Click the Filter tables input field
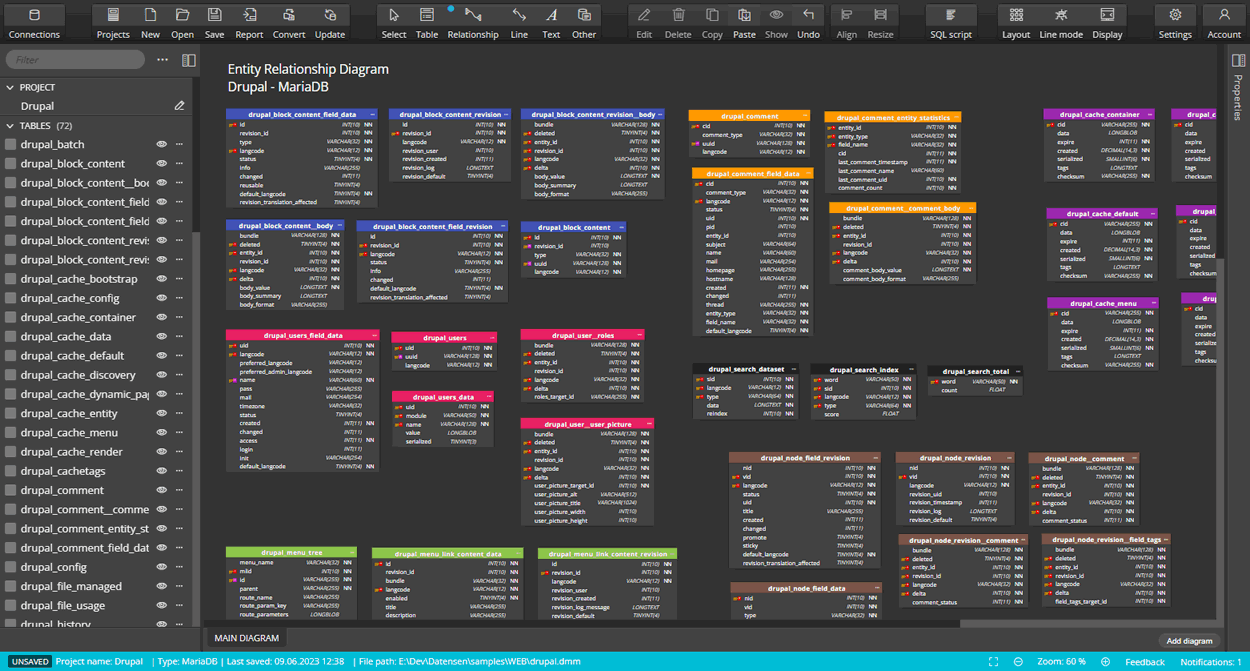This screenshot has height=671, width=1250. (75, 60)
